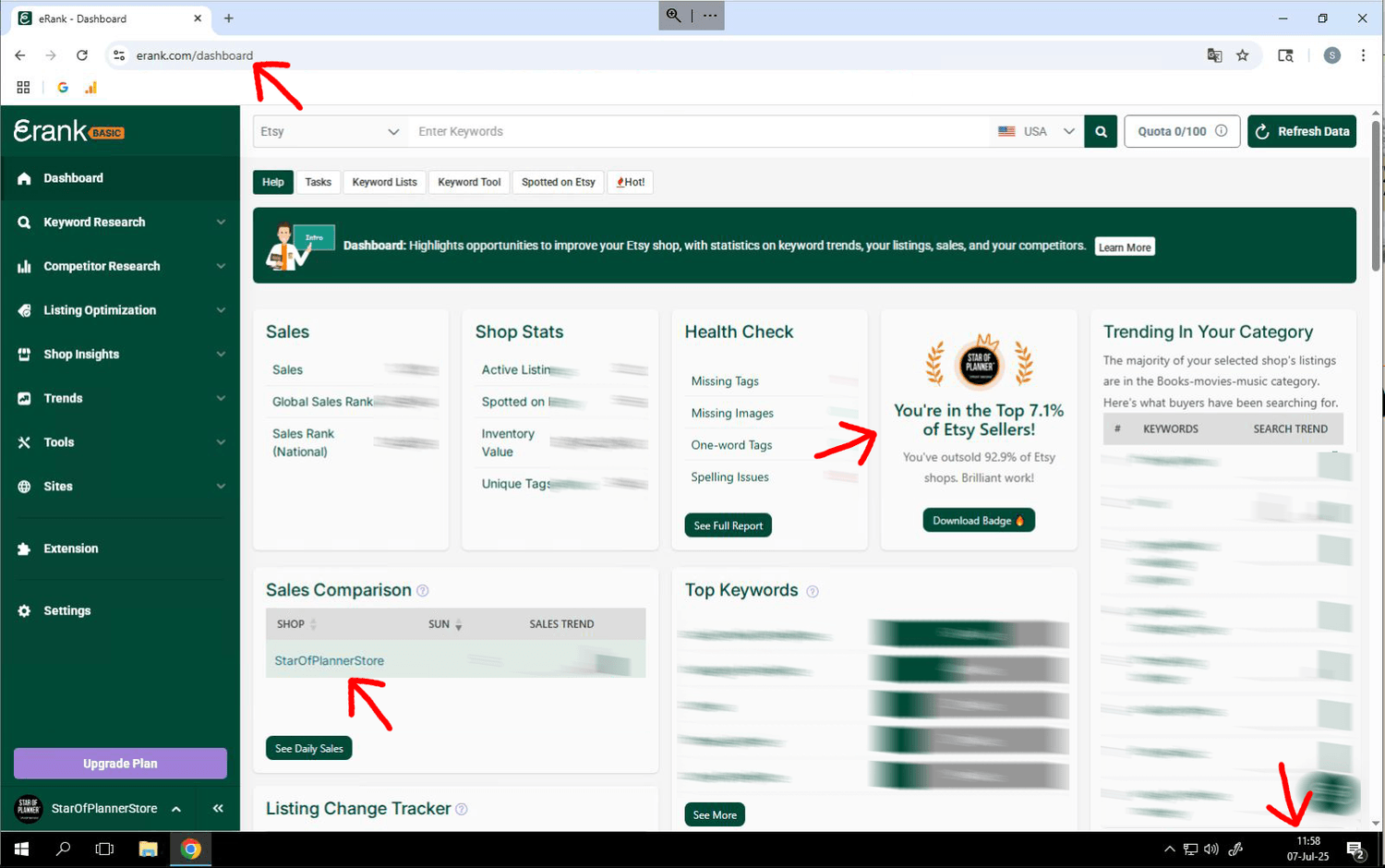
Task: Expand Competitor Research chevron in sidebar
Action: [221, 266]
